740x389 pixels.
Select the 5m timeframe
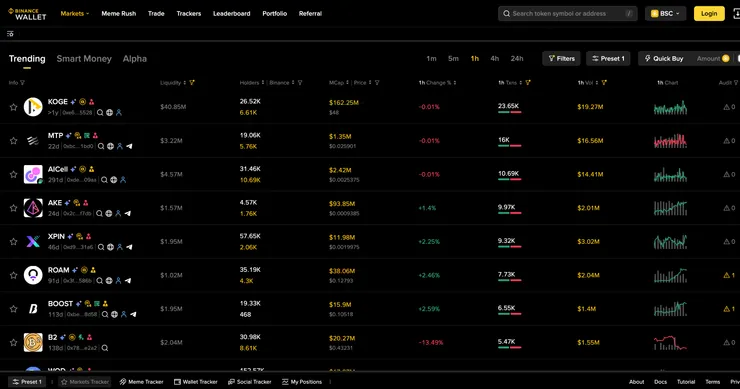[453, 59]
